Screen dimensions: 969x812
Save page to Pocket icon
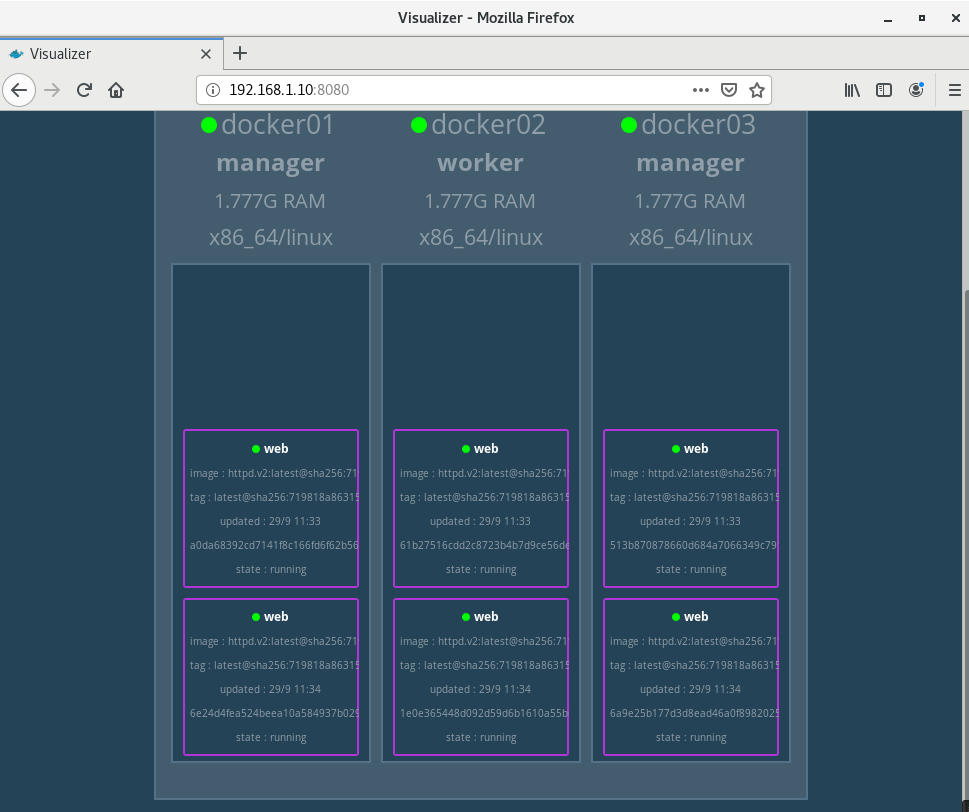pos(729,90)
